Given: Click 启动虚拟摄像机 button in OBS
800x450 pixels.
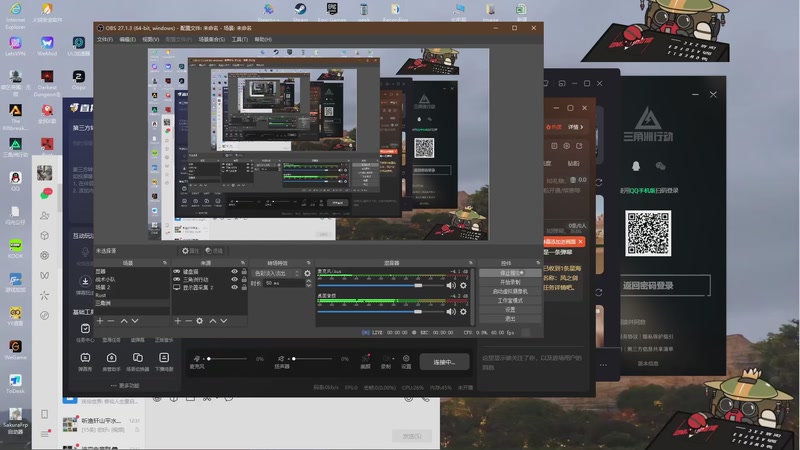Looking at the screenshot, I should 510,291.
